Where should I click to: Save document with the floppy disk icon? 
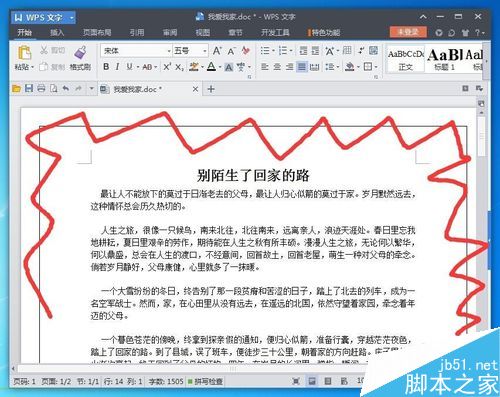click(x=29, y=89)
